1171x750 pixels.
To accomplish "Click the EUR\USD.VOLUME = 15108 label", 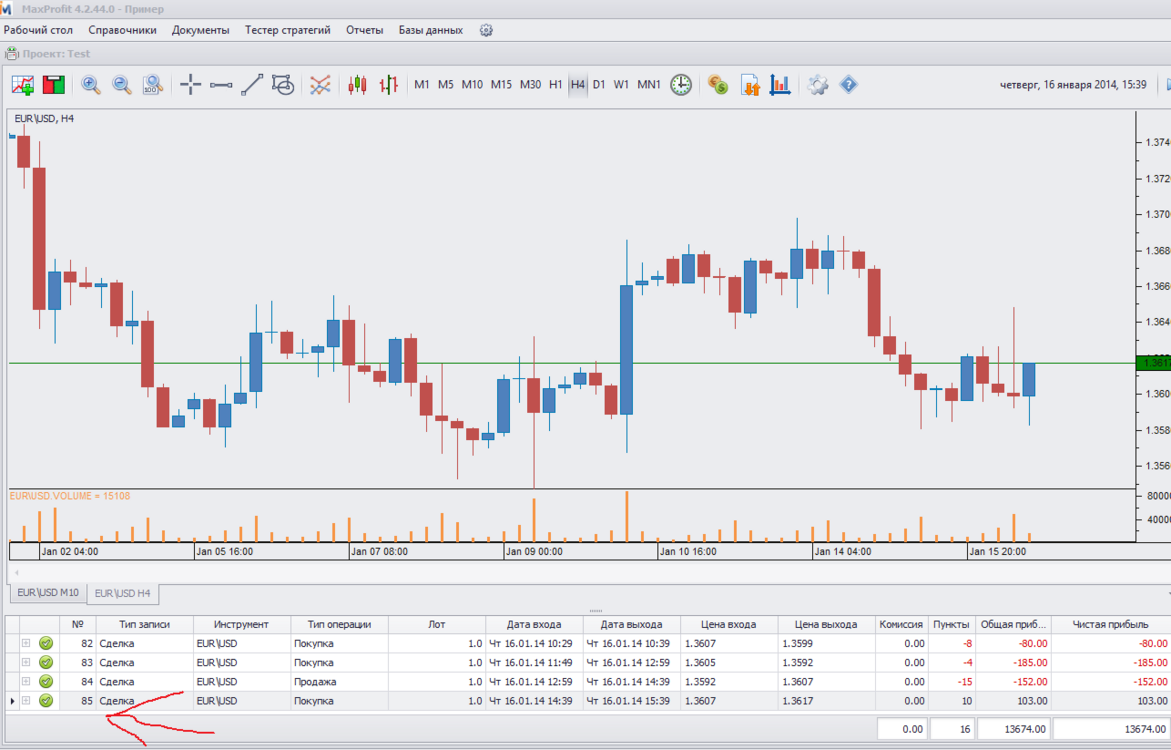I will [69, 496].
